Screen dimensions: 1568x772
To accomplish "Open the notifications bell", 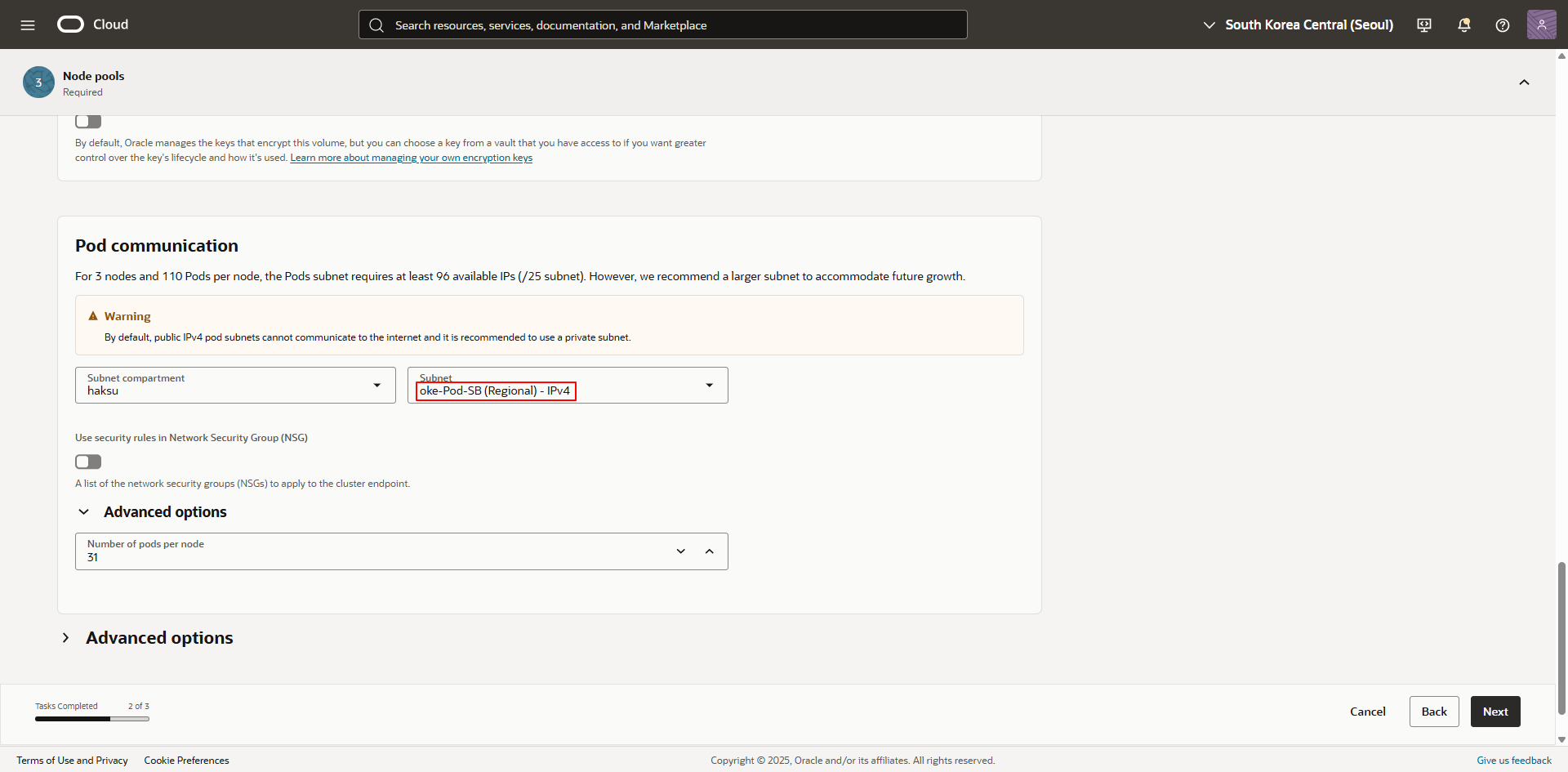I will [1463, 25].
